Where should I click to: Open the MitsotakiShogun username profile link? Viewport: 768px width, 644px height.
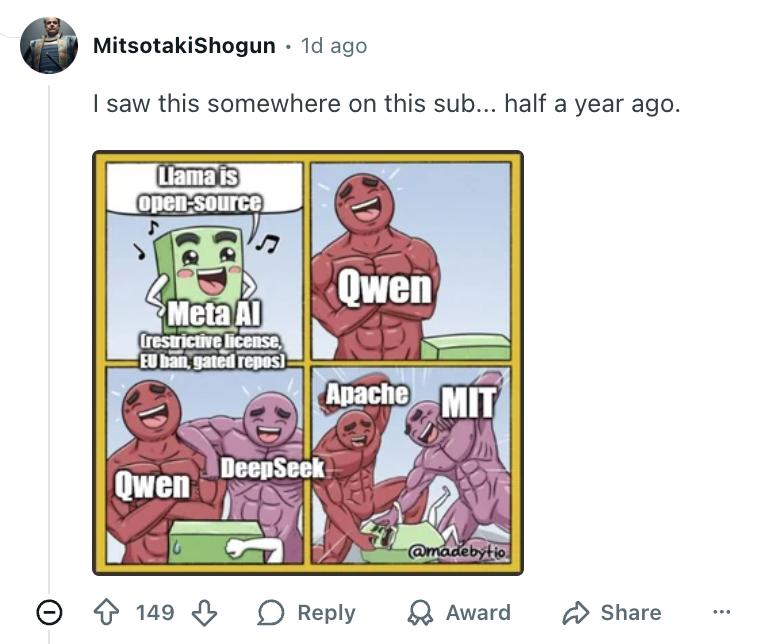(x=184, y=46)
